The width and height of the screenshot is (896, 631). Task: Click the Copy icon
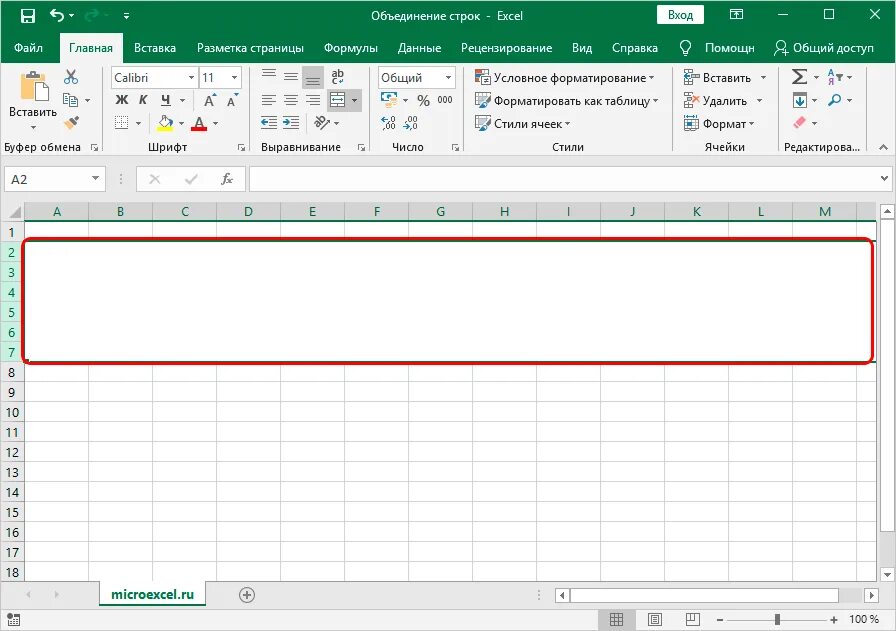[x=70, y=100]
